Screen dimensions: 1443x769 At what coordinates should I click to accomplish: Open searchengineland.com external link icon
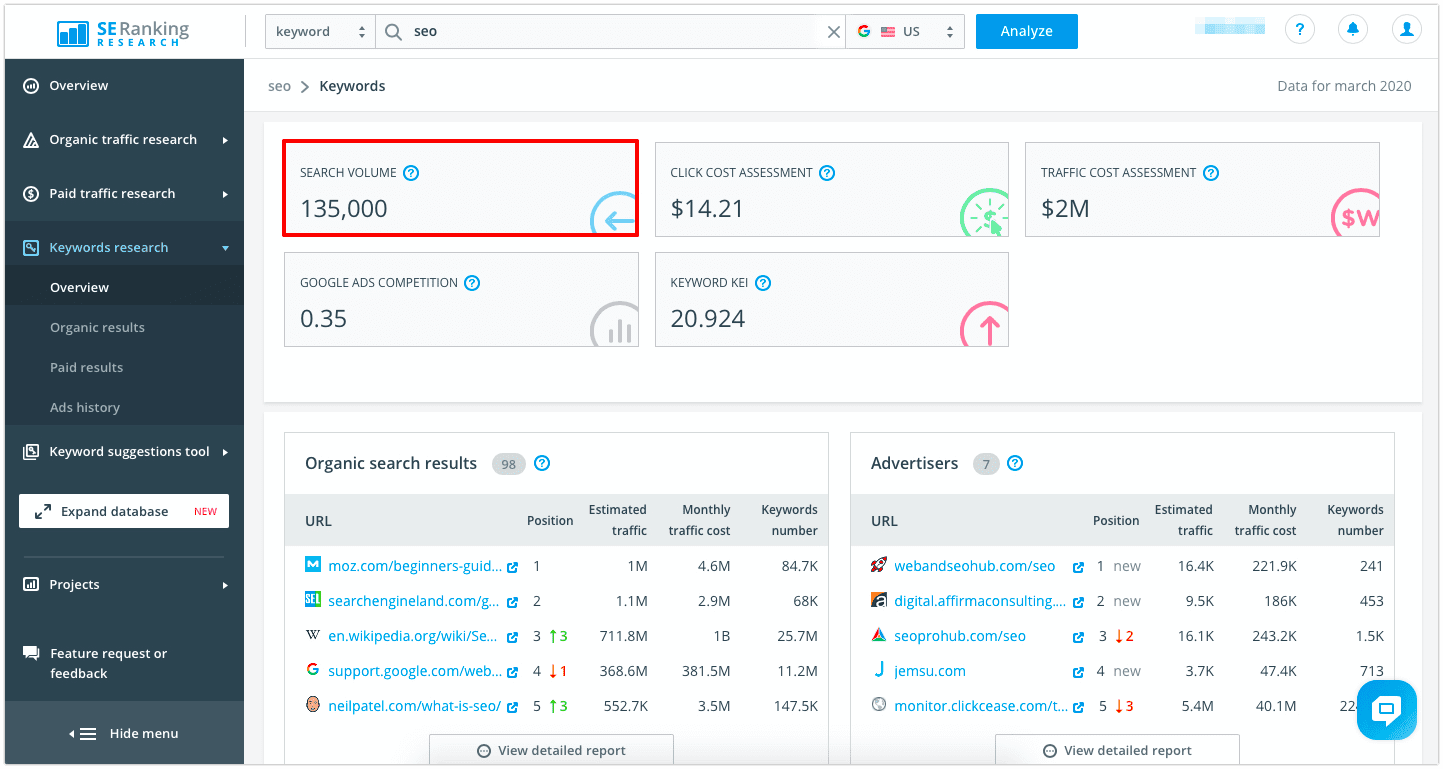pos(513,602)
